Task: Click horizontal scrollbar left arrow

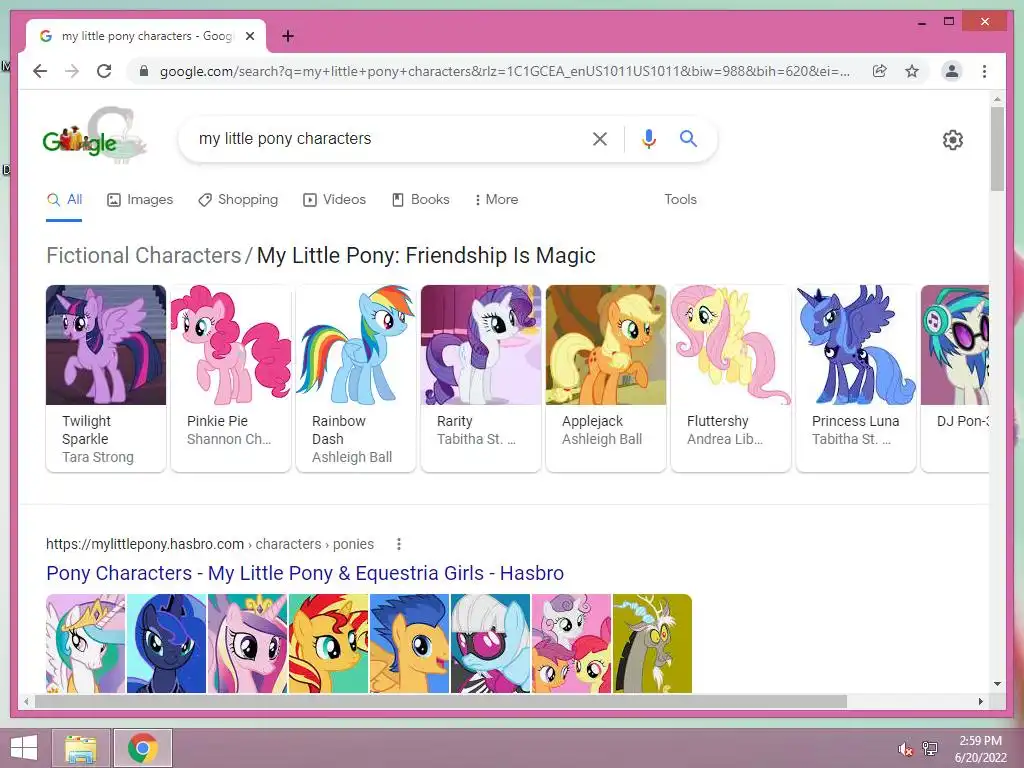Action: point(26,701)
